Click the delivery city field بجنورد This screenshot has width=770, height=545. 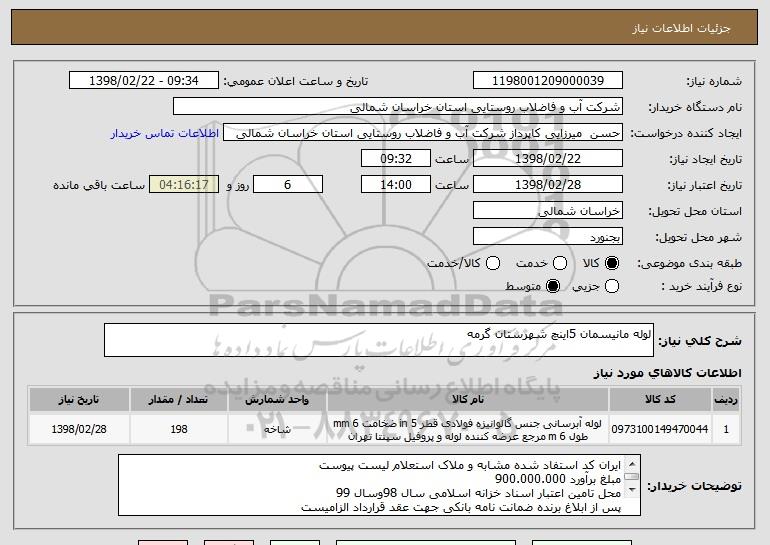tap(548, 237)
